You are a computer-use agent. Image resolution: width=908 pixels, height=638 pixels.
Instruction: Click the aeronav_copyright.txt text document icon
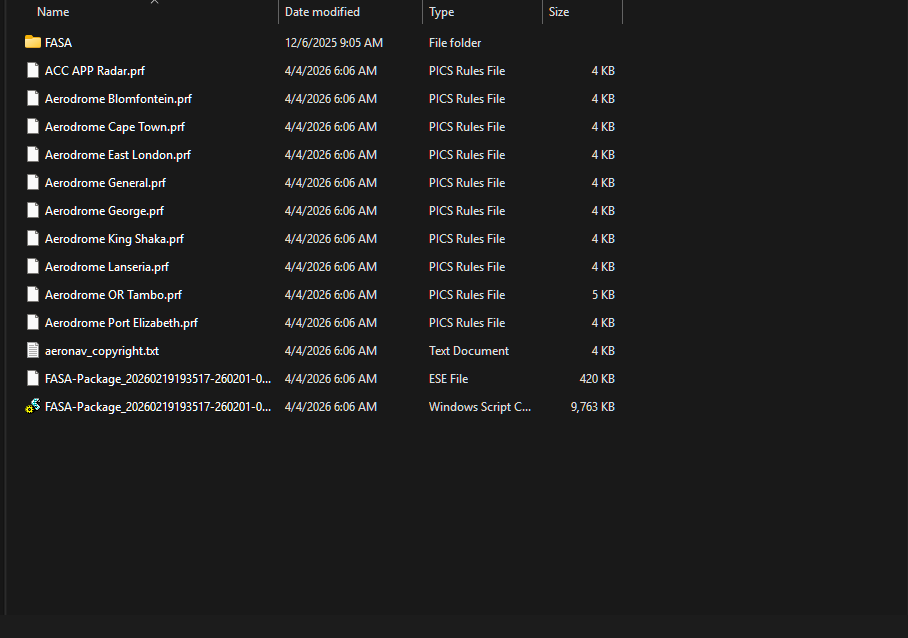(33, 351)
